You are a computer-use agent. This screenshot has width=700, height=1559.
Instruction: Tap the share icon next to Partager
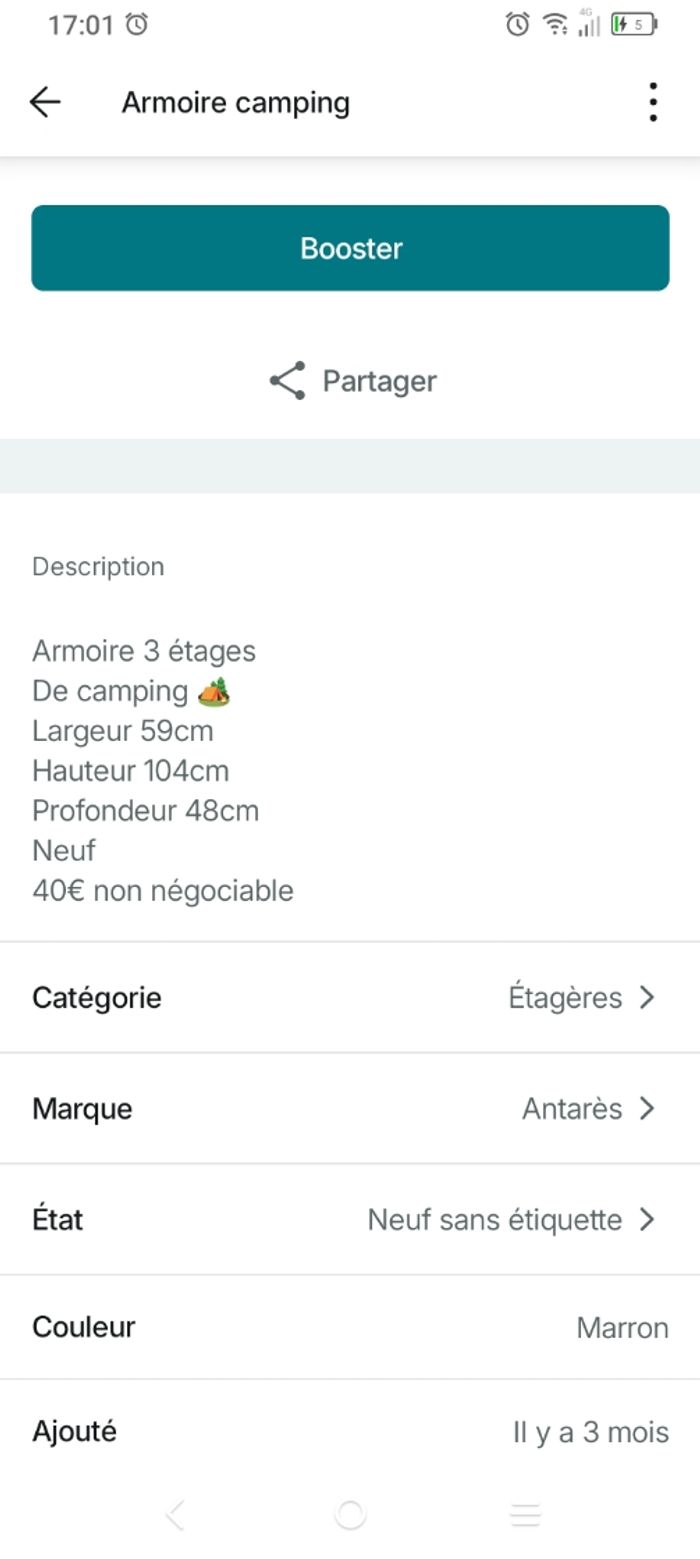[x=287, y=381]
